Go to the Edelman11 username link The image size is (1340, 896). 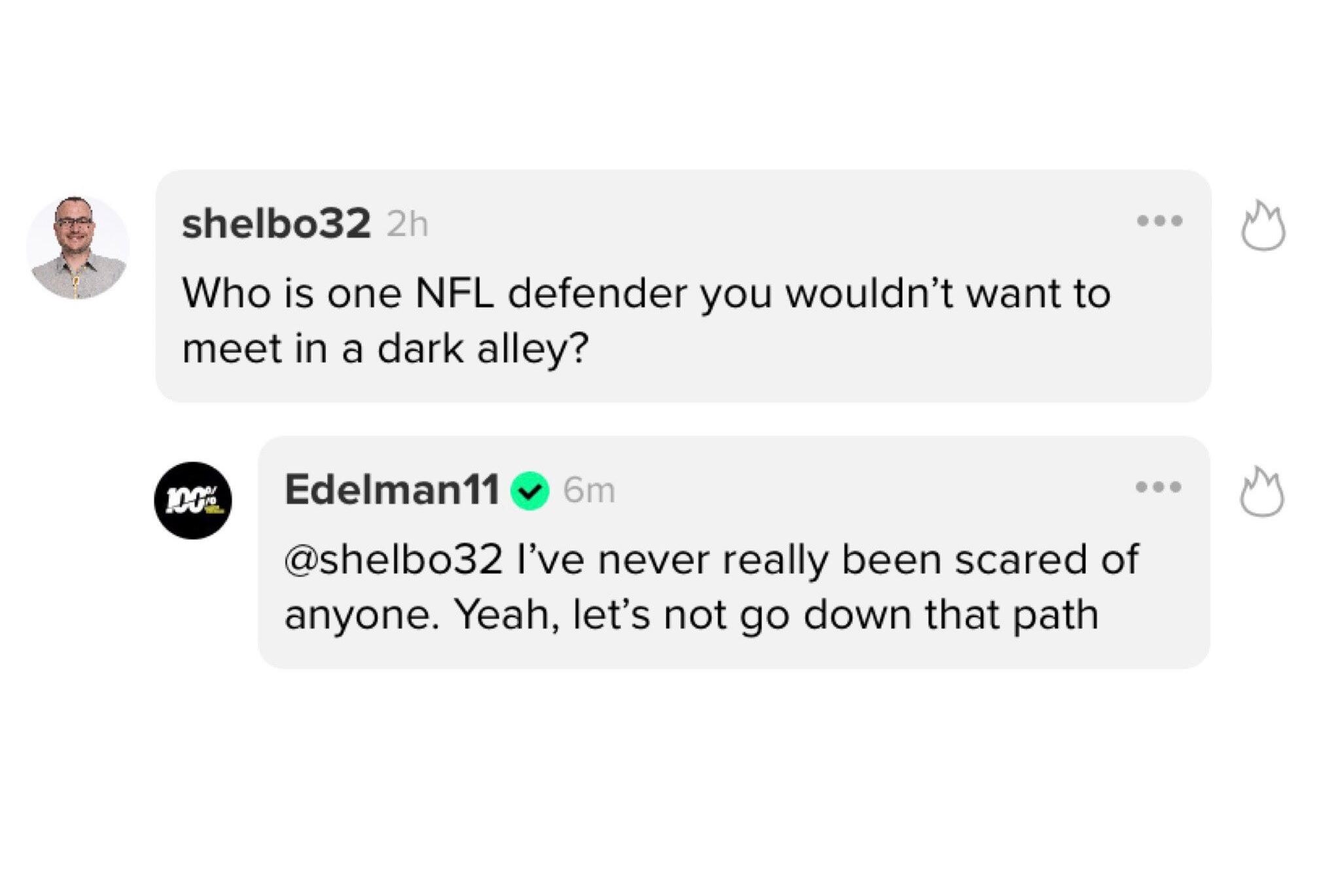point(392,489)
